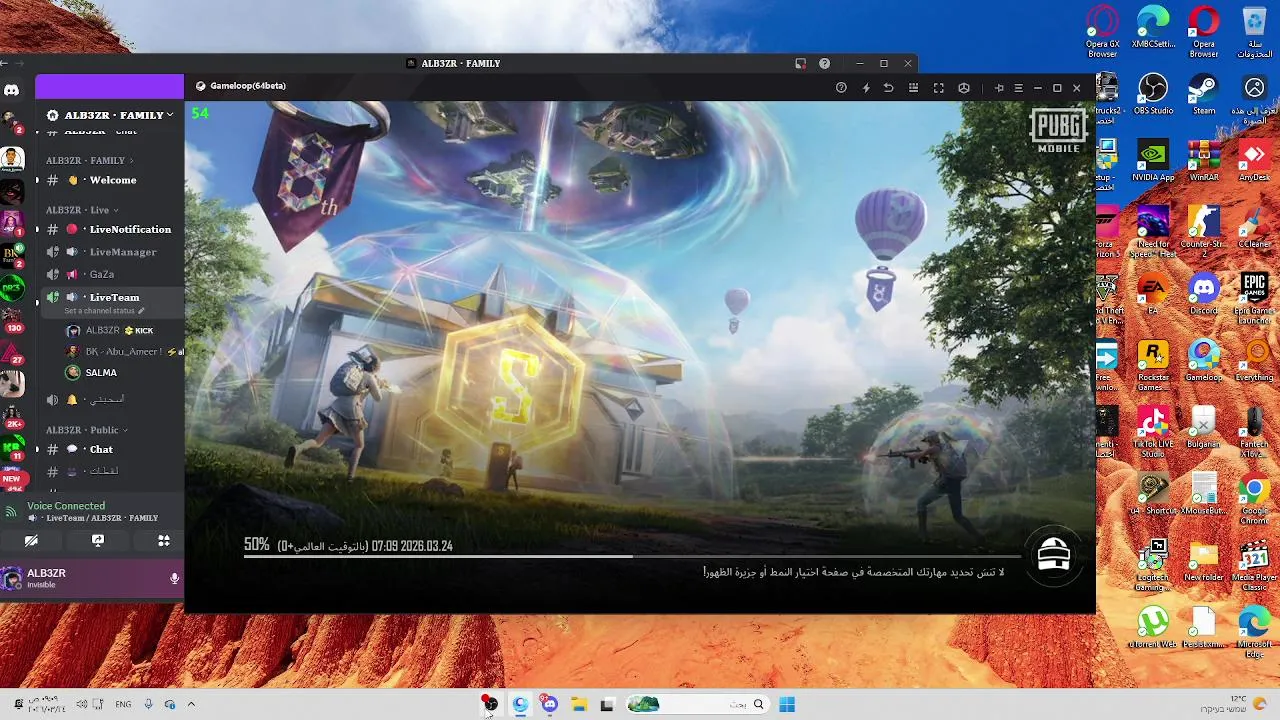Screen dimensions: 1280x720
Task: Open NVIDIA App desktop shortcut
Action: pyautogui.click(x=1153, y=160)
